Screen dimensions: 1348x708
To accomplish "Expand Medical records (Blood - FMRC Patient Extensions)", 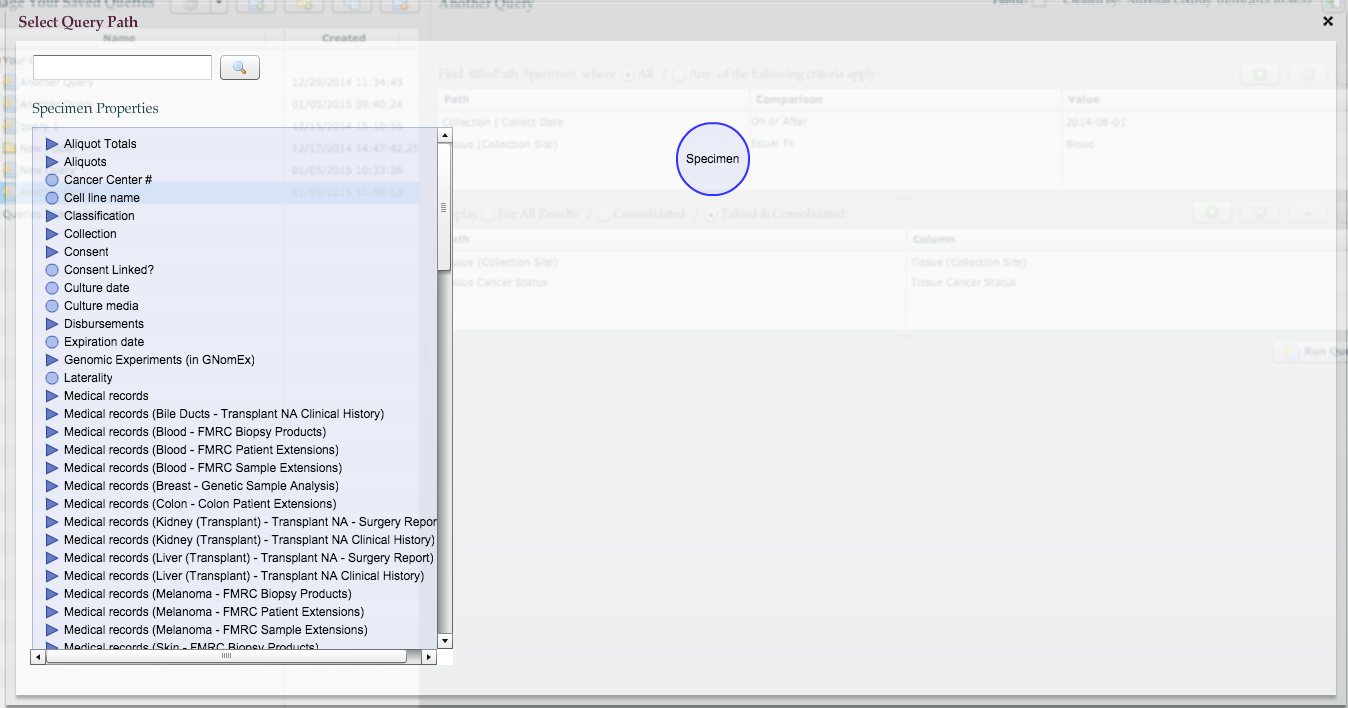I will click(x=52, y=450).
